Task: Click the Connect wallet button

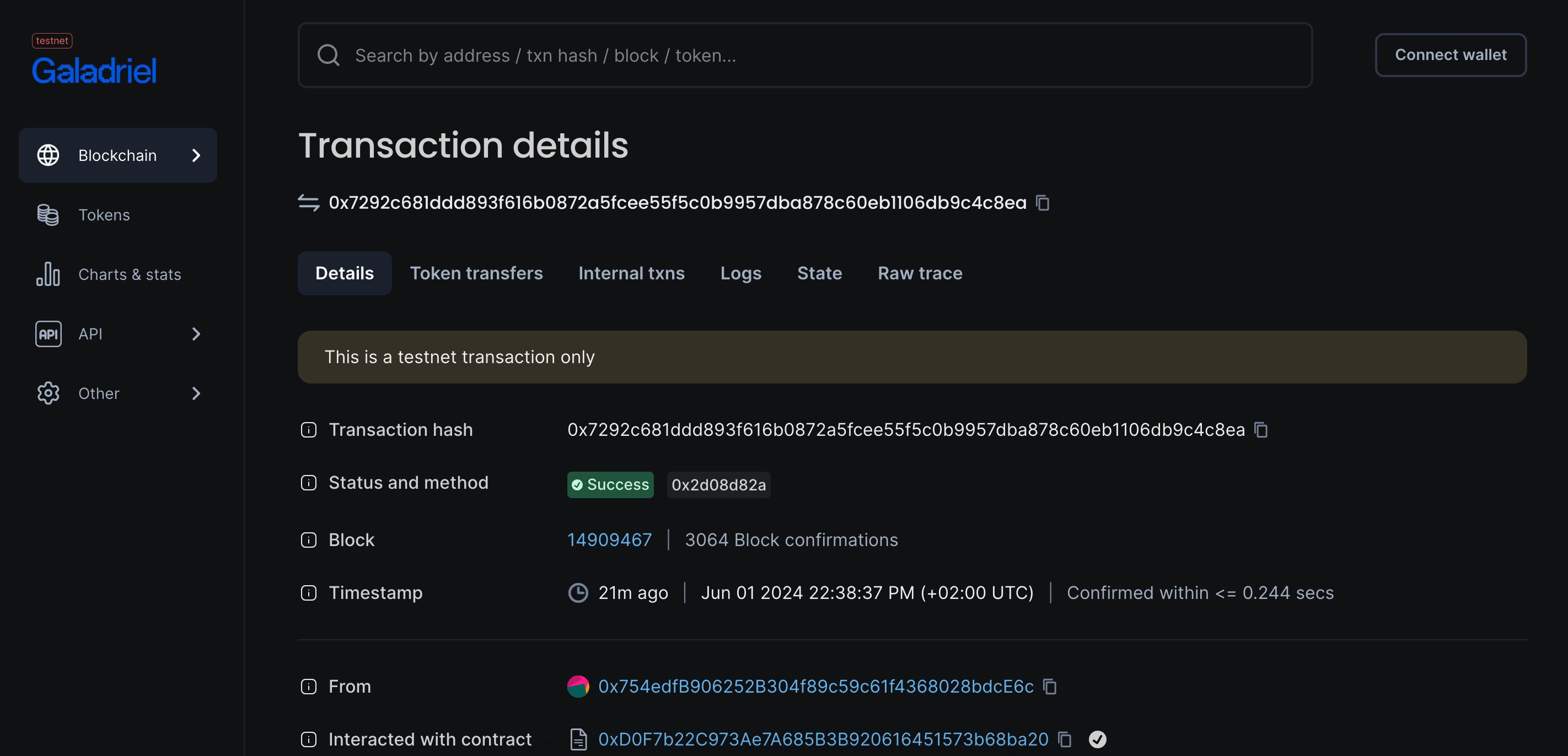Action: coord(1451,55)
